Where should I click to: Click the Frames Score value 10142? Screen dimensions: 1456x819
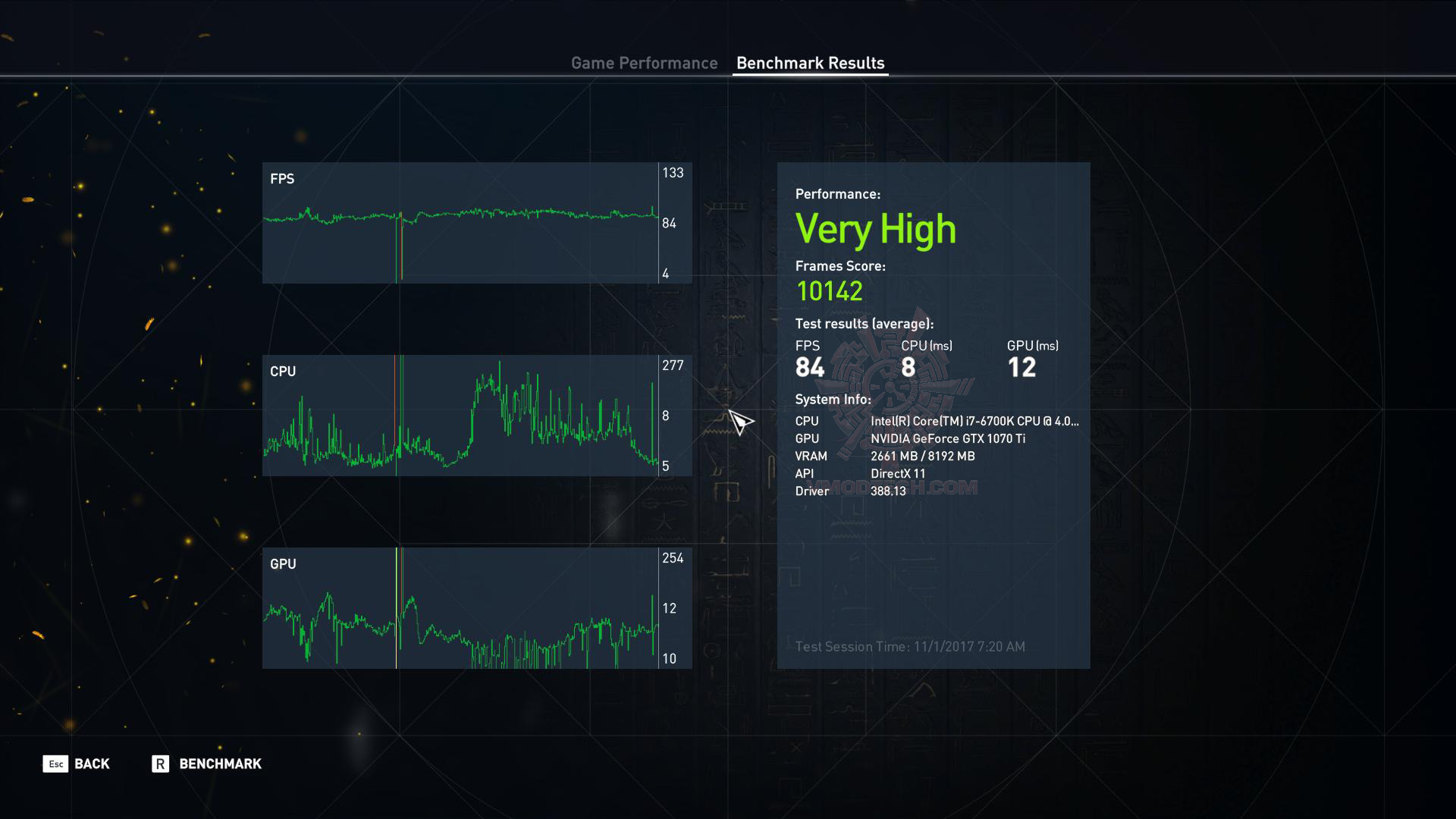point(829,291)
